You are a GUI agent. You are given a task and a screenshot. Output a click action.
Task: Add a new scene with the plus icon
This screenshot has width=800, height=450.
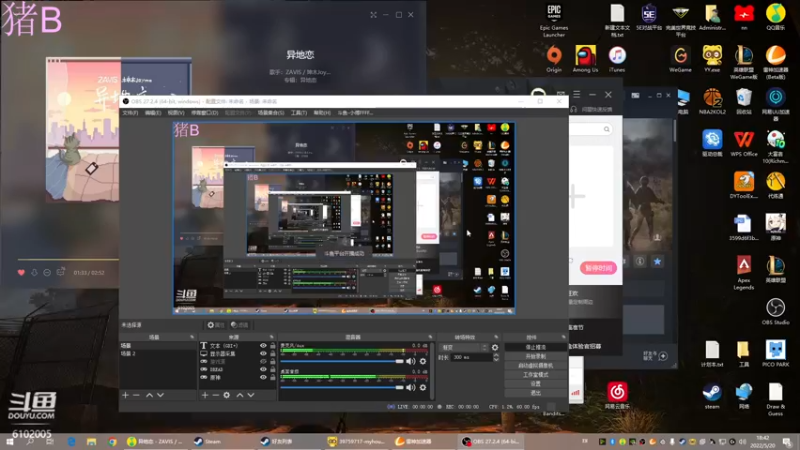pos(126,395)
